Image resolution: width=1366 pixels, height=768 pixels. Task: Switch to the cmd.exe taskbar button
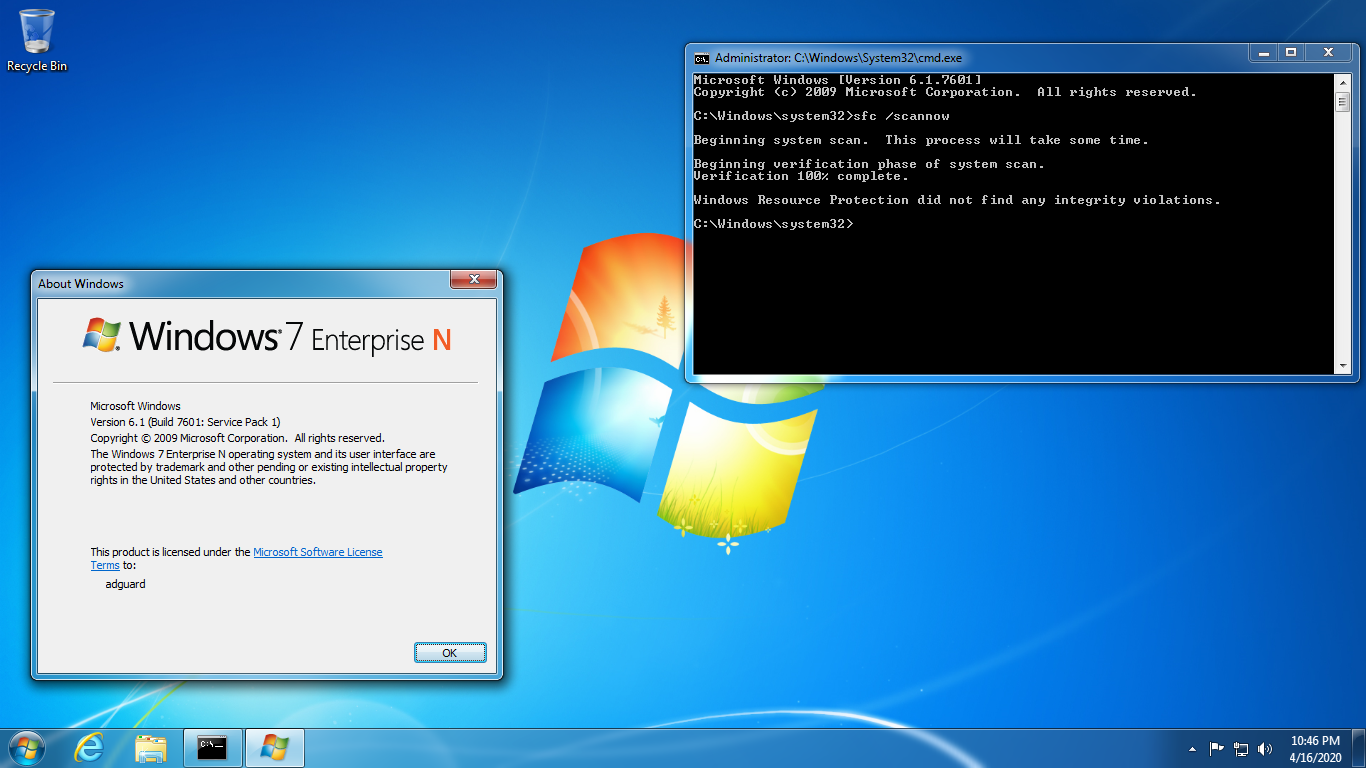[x=212, y=747]
